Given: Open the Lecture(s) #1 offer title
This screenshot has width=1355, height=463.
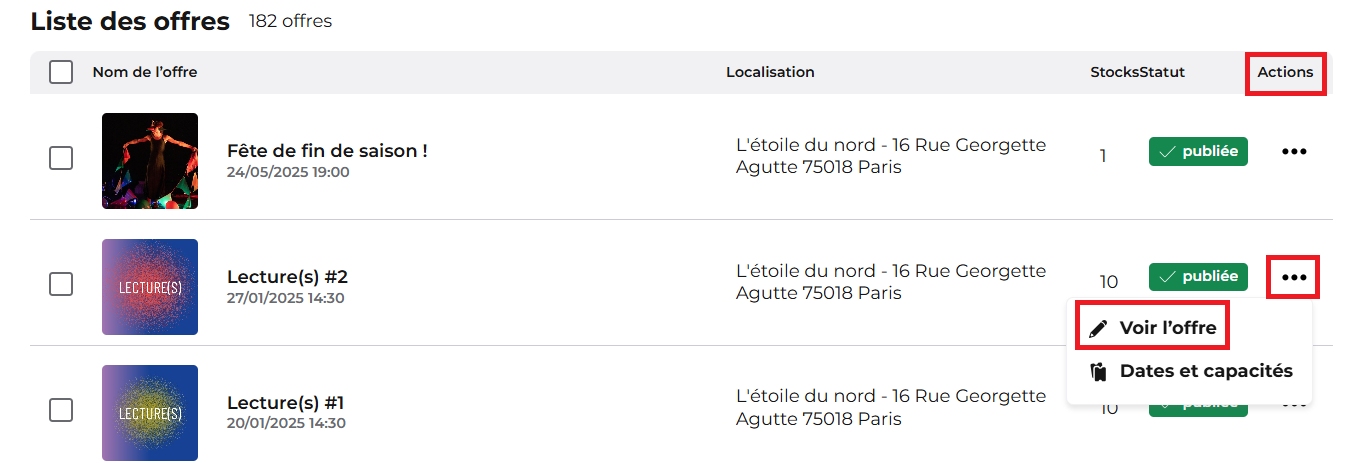Looking at the screenshot, I should coord(285,403).
